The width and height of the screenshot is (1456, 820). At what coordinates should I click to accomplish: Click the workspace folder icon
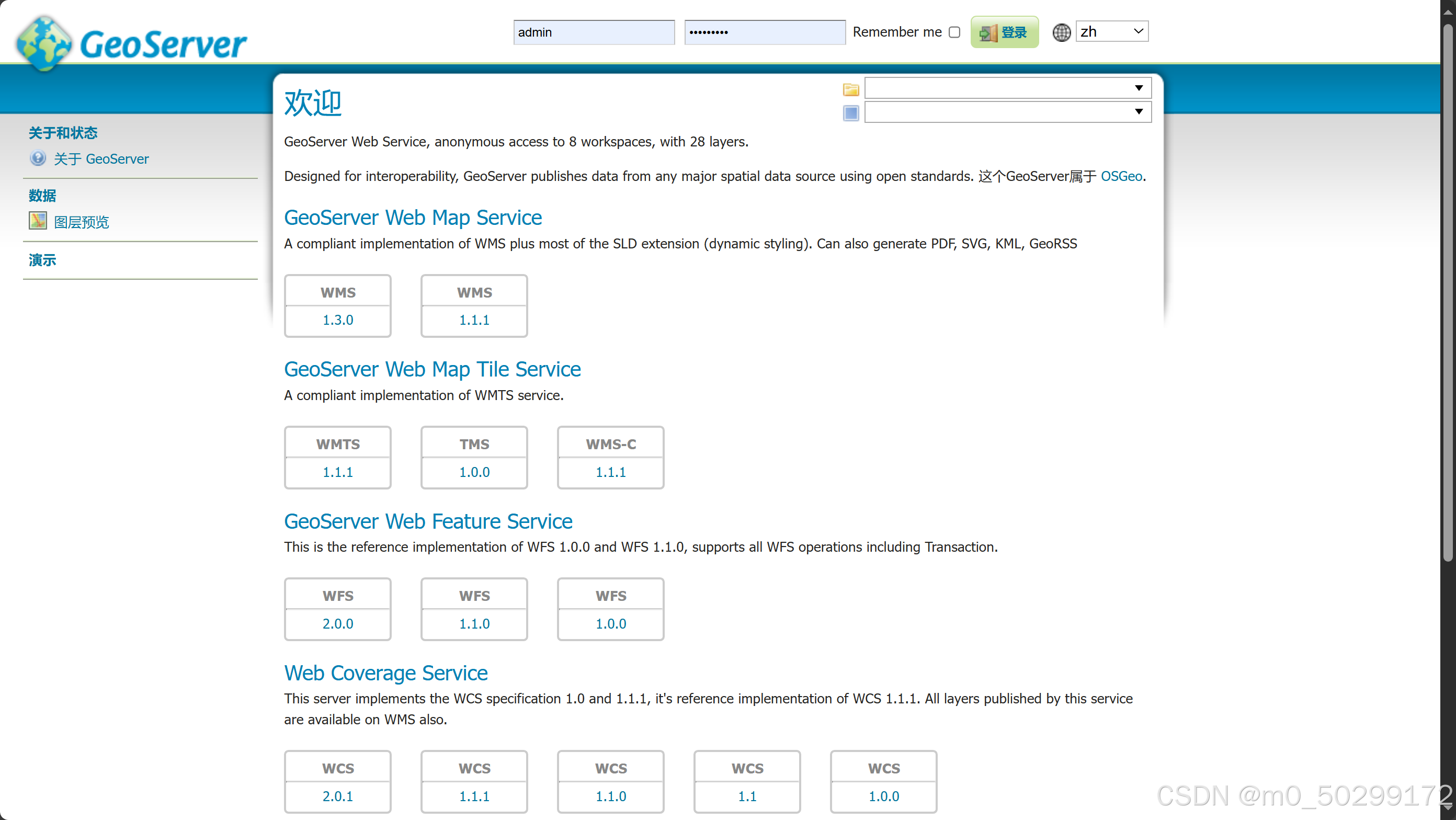(x=851, y=89)
